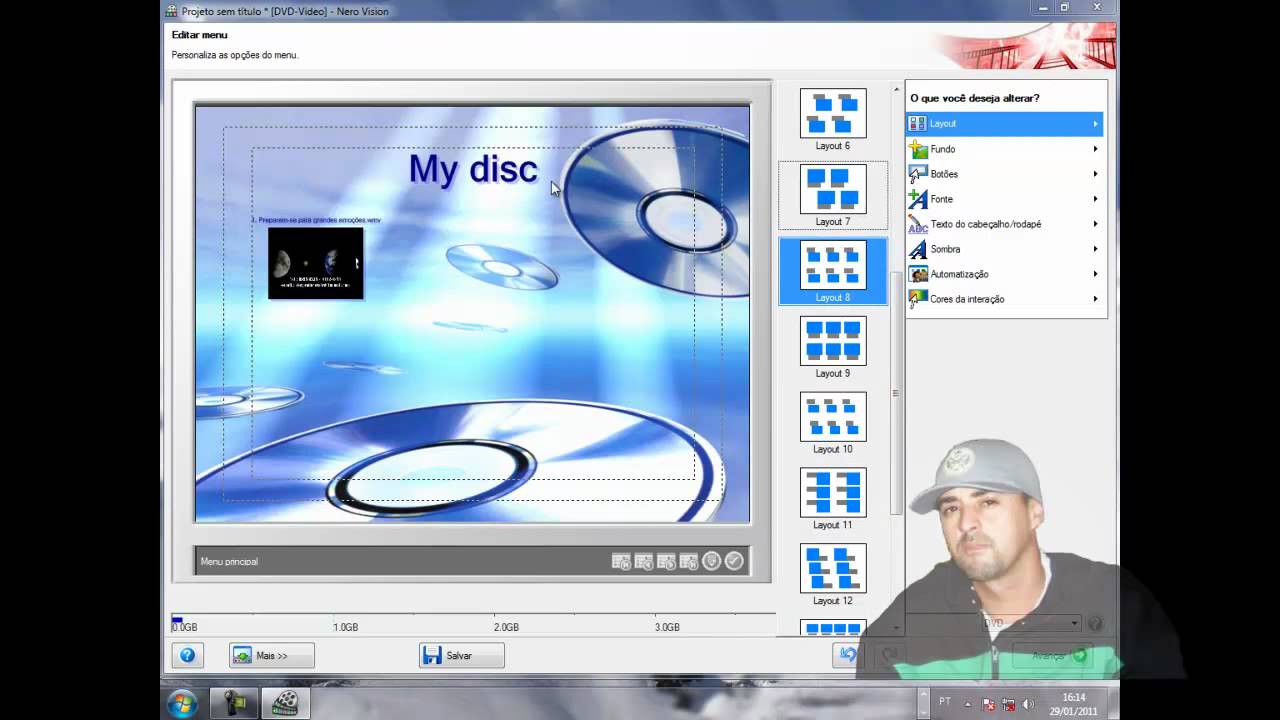The image size is (1280, 720).
Task: Open the Fundo background options
Action: (1004, 149)
